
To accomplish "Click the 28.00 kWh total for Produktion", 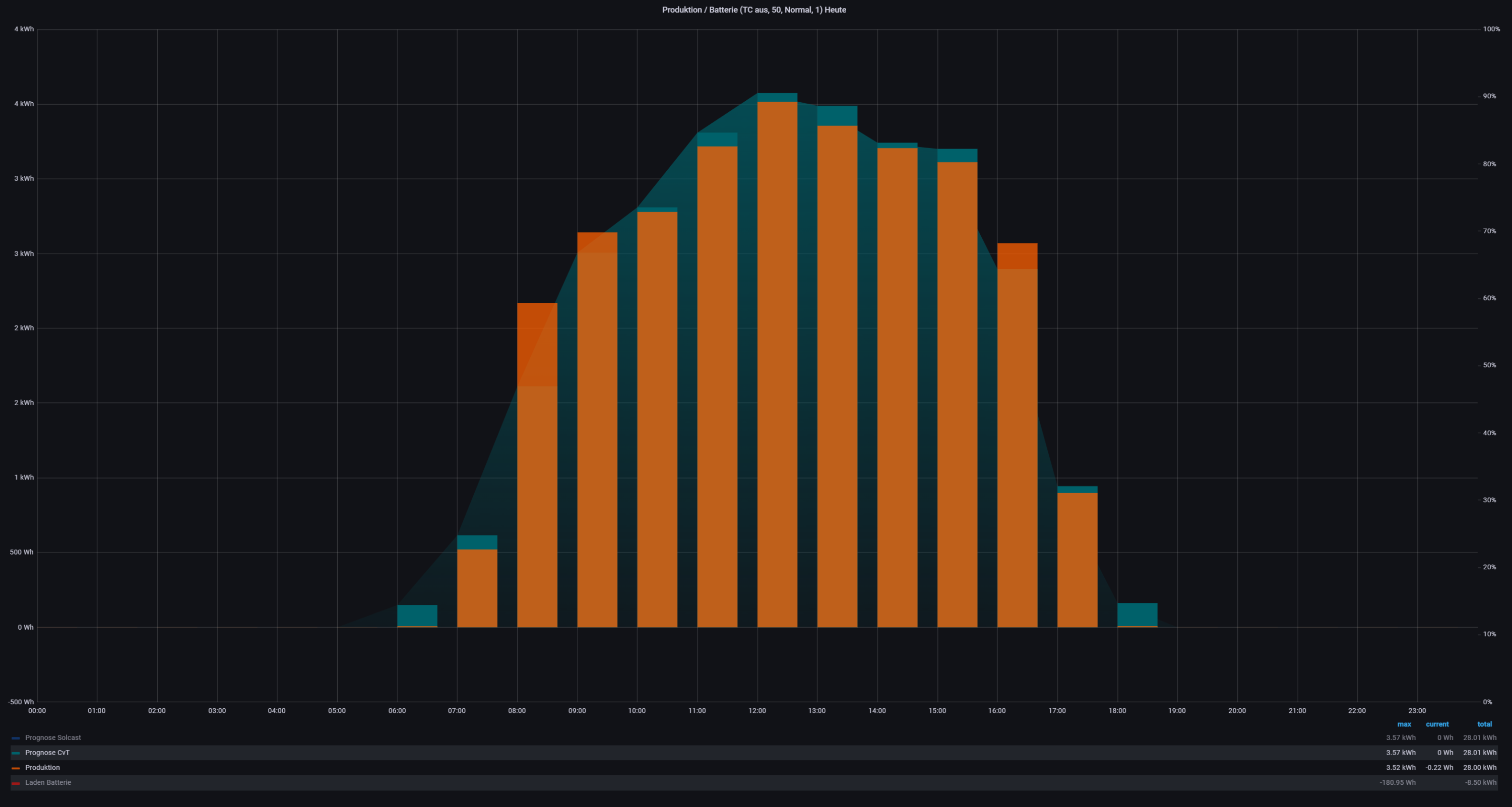I will (1479, 768).
